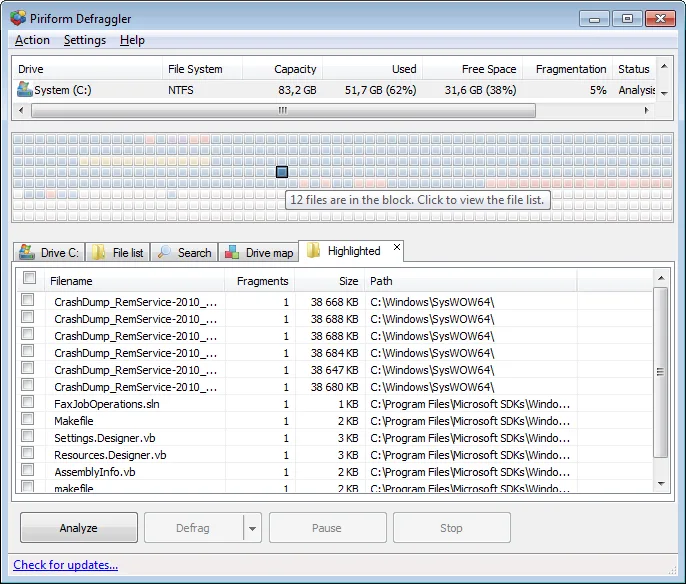Open the Settings menu
The width and height of the screenshot is (686, 584).
pyautogui.click(x=84, y=40)
